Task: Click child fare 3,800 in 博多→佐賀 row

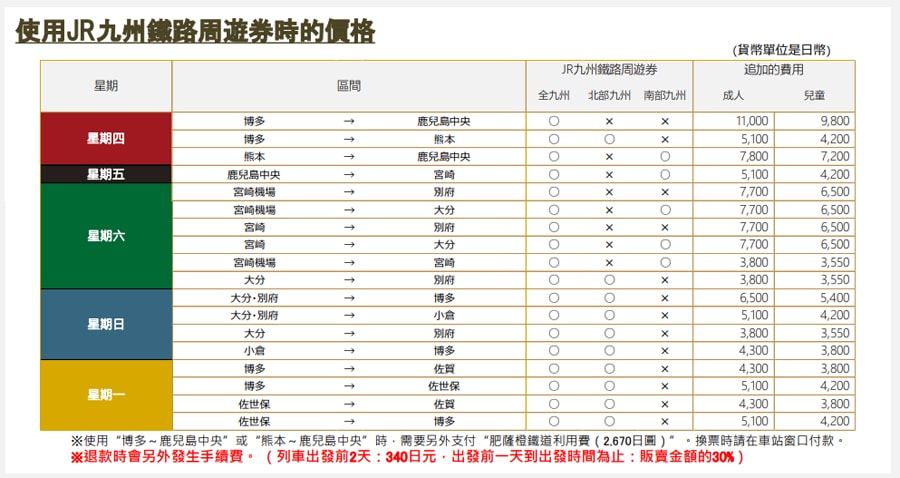Action: pyautogui.click(x=835, y=368)
